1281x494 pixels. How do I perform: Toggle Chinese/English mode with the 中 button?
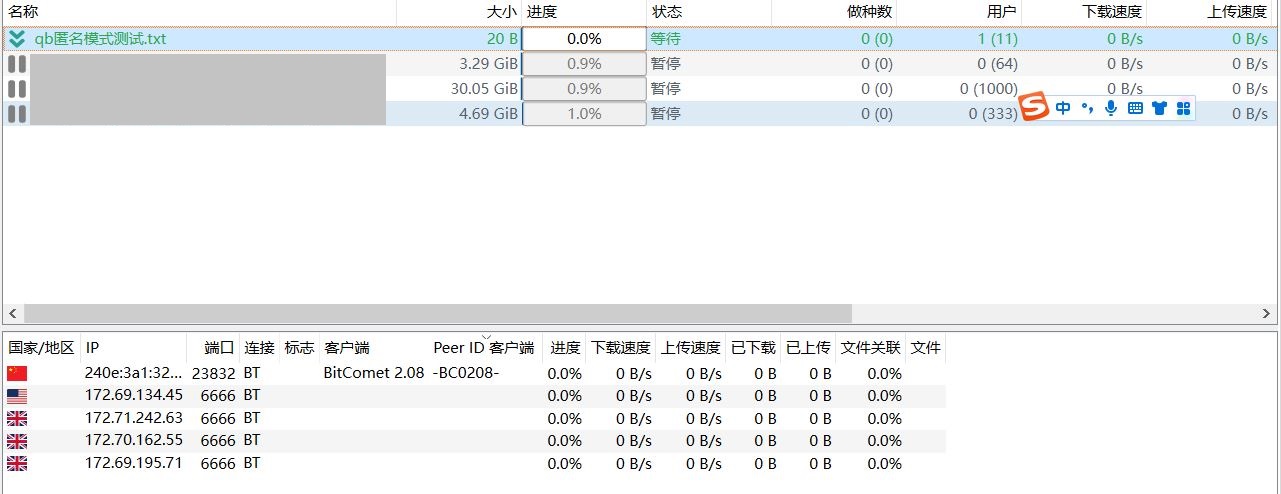point(1063,108)
